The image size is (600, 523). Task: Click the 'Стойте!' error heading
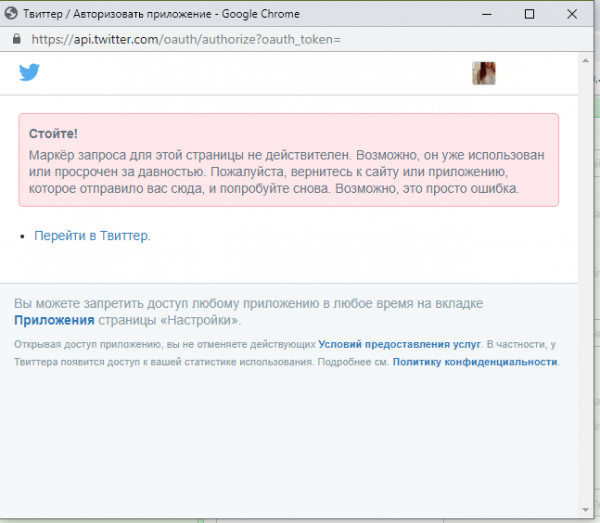[53, 134]
